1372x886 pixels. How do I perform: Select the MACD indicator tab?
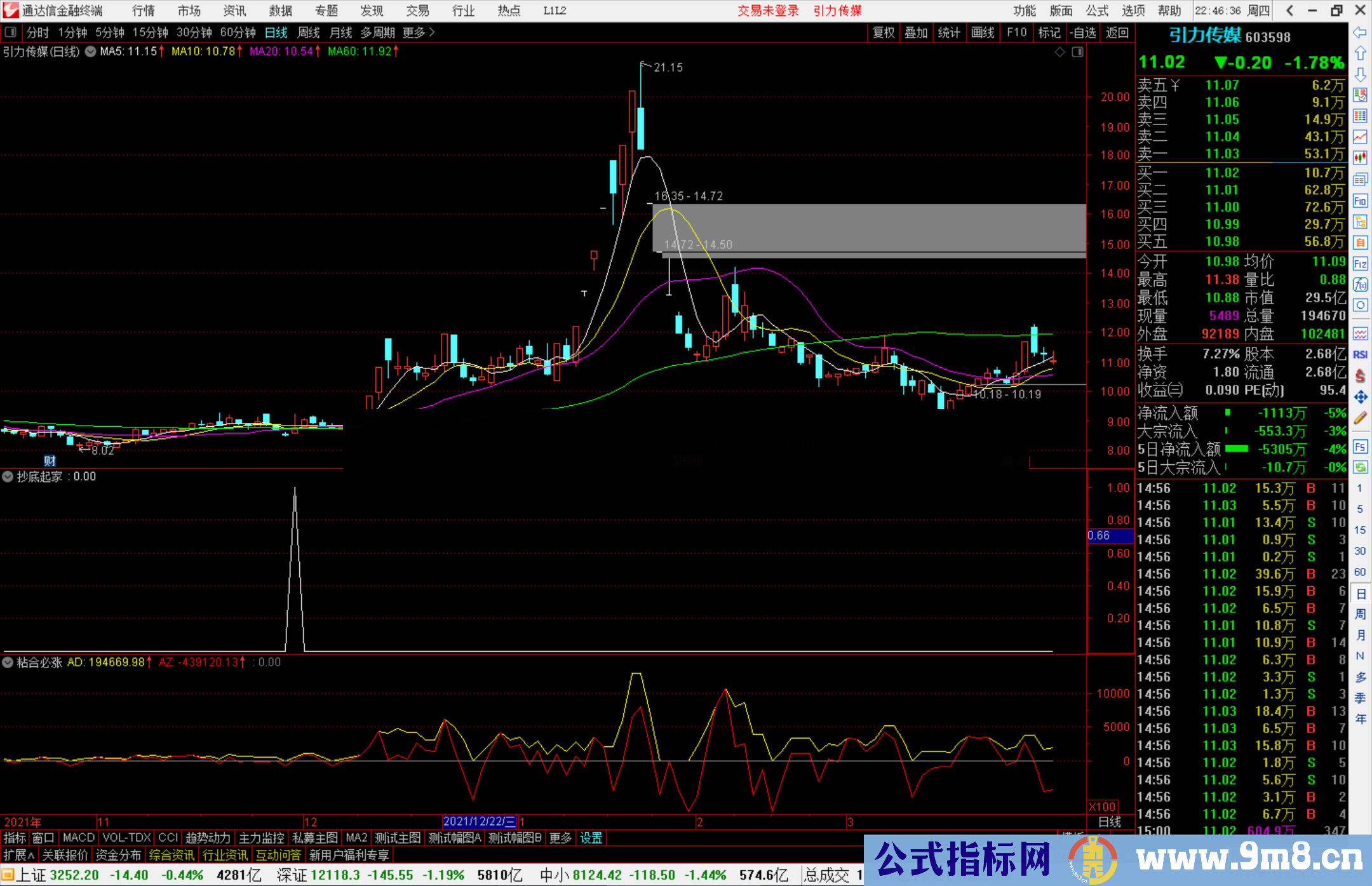79,838
